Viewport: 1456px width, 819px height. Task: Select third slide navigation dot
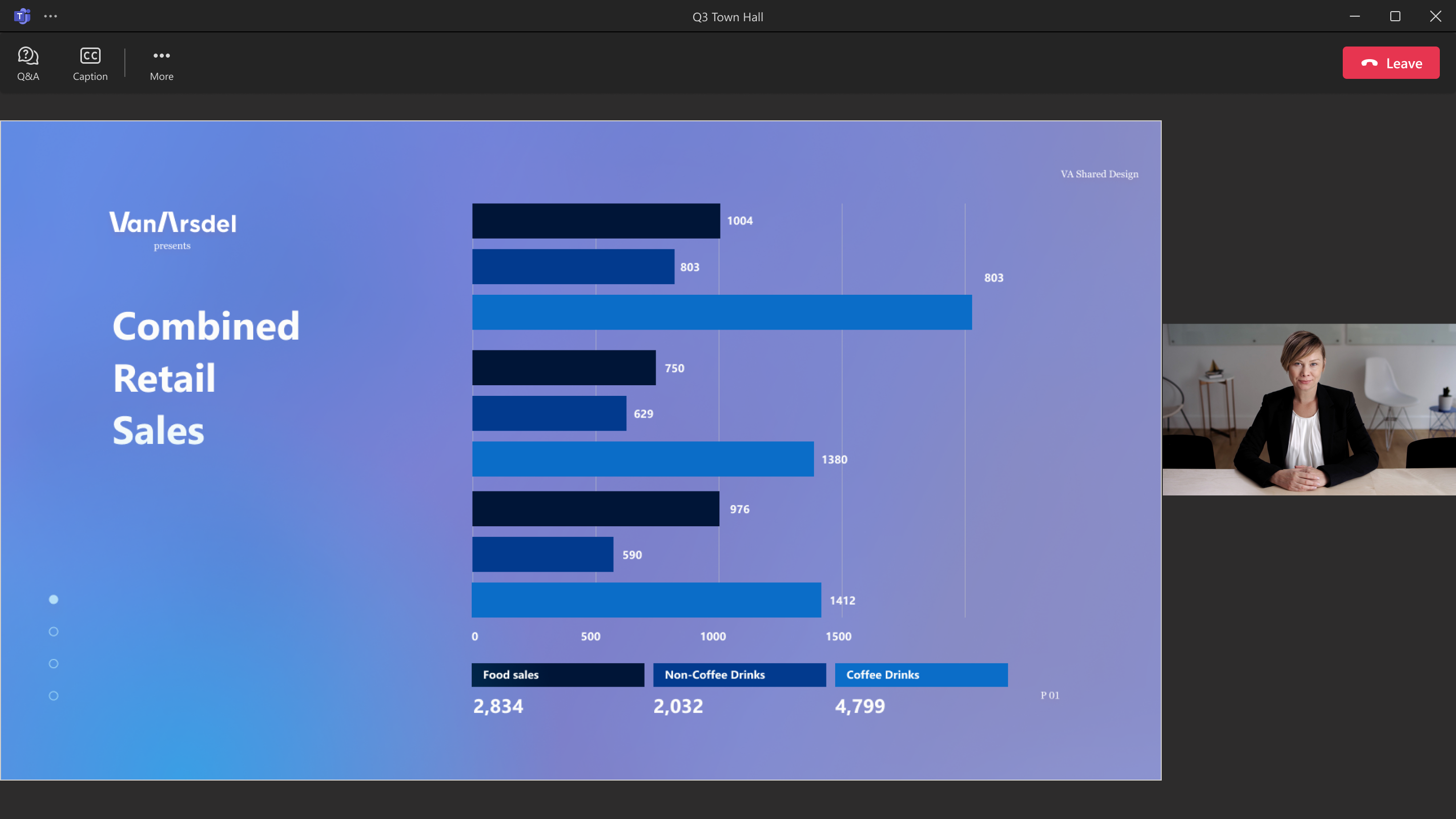click(x=53, y=663)
